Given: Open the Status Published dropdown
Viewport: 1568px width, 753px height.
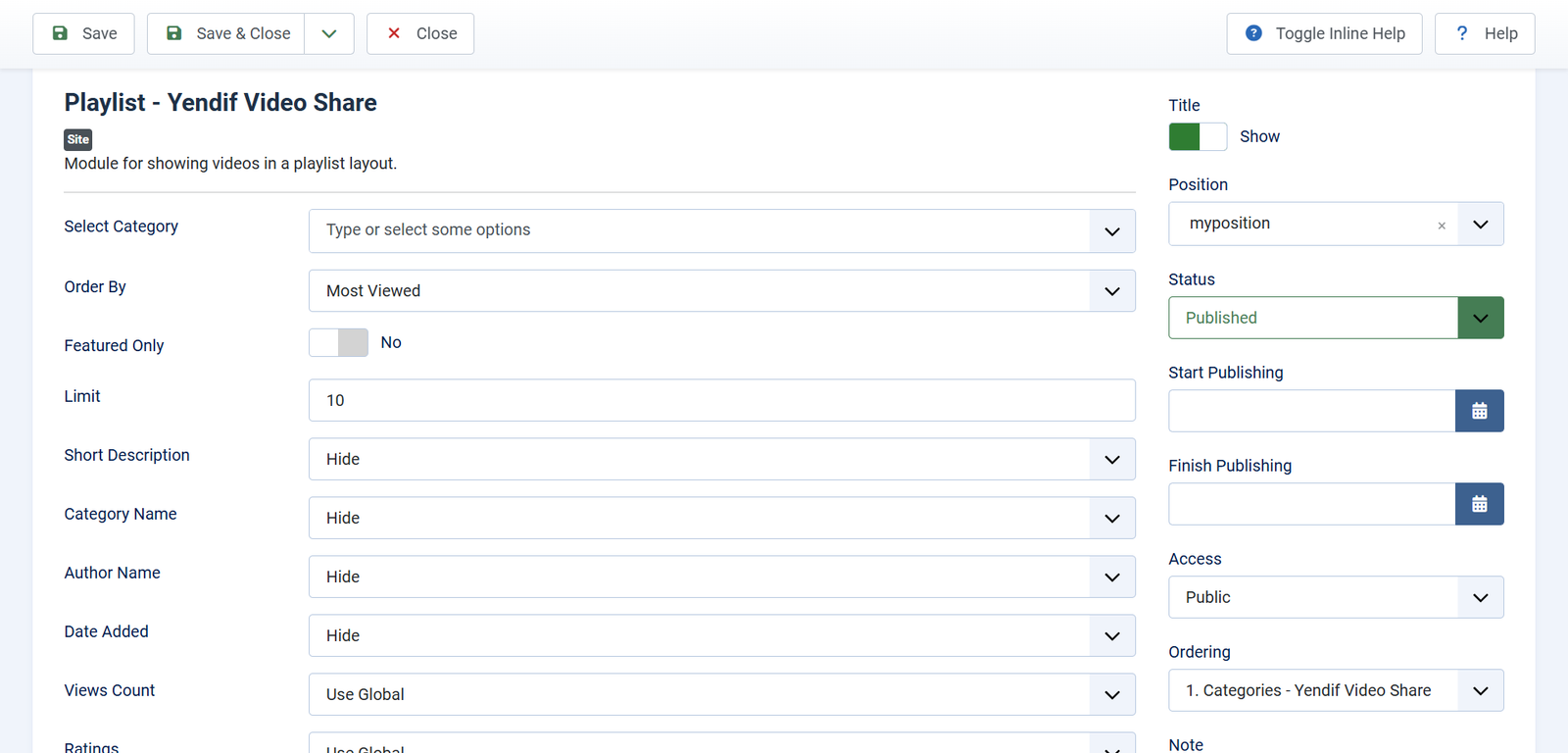Looking at the screenshot, I should 1336,318.
